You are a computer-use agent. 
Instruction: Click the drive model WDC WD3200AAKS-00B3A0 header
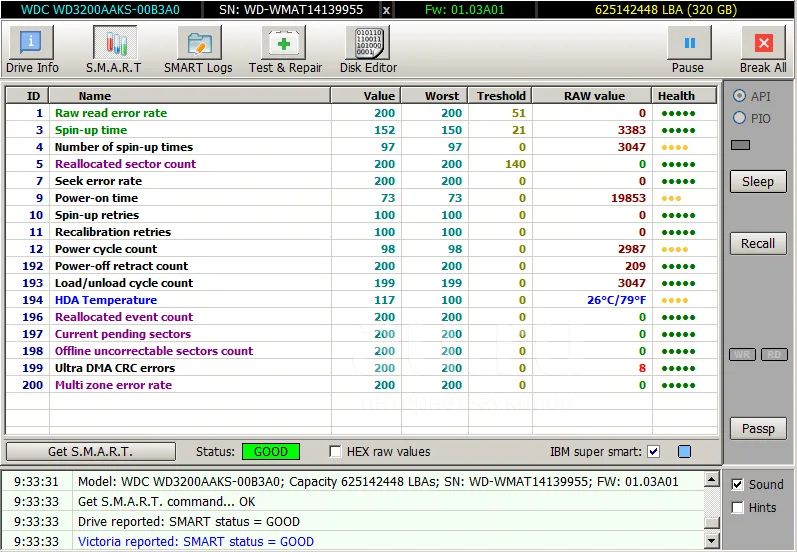tap(101, 10)
